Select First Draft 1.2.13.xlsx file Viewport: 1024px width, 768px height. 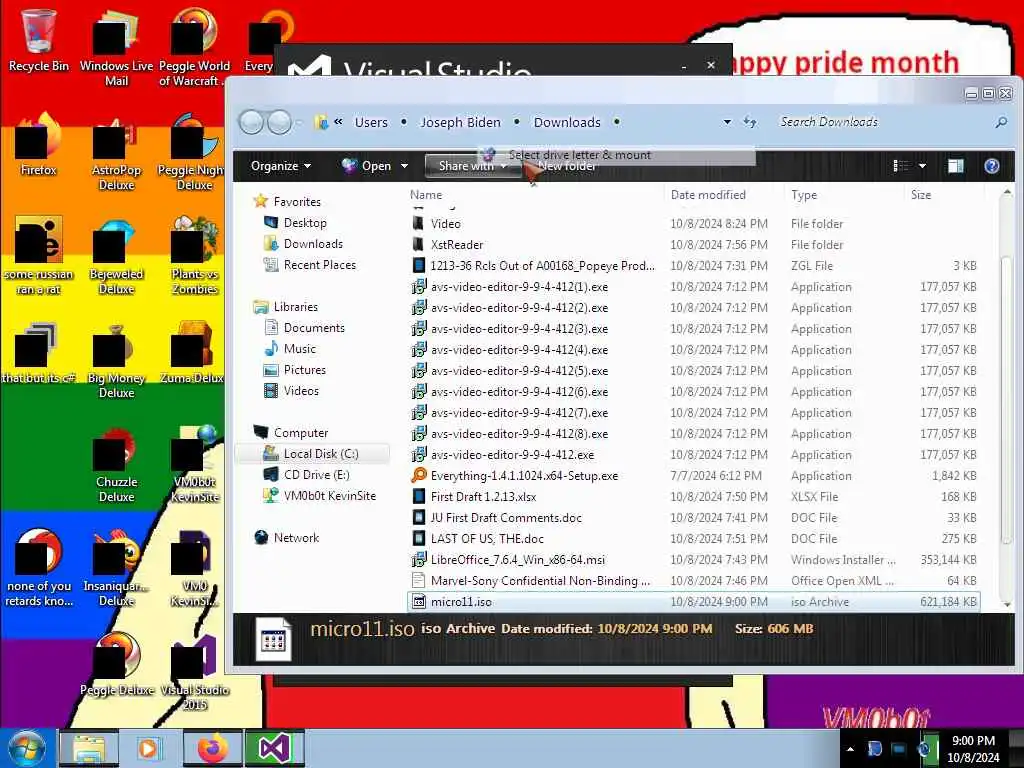pyautogui.click(x=693, y=496)
